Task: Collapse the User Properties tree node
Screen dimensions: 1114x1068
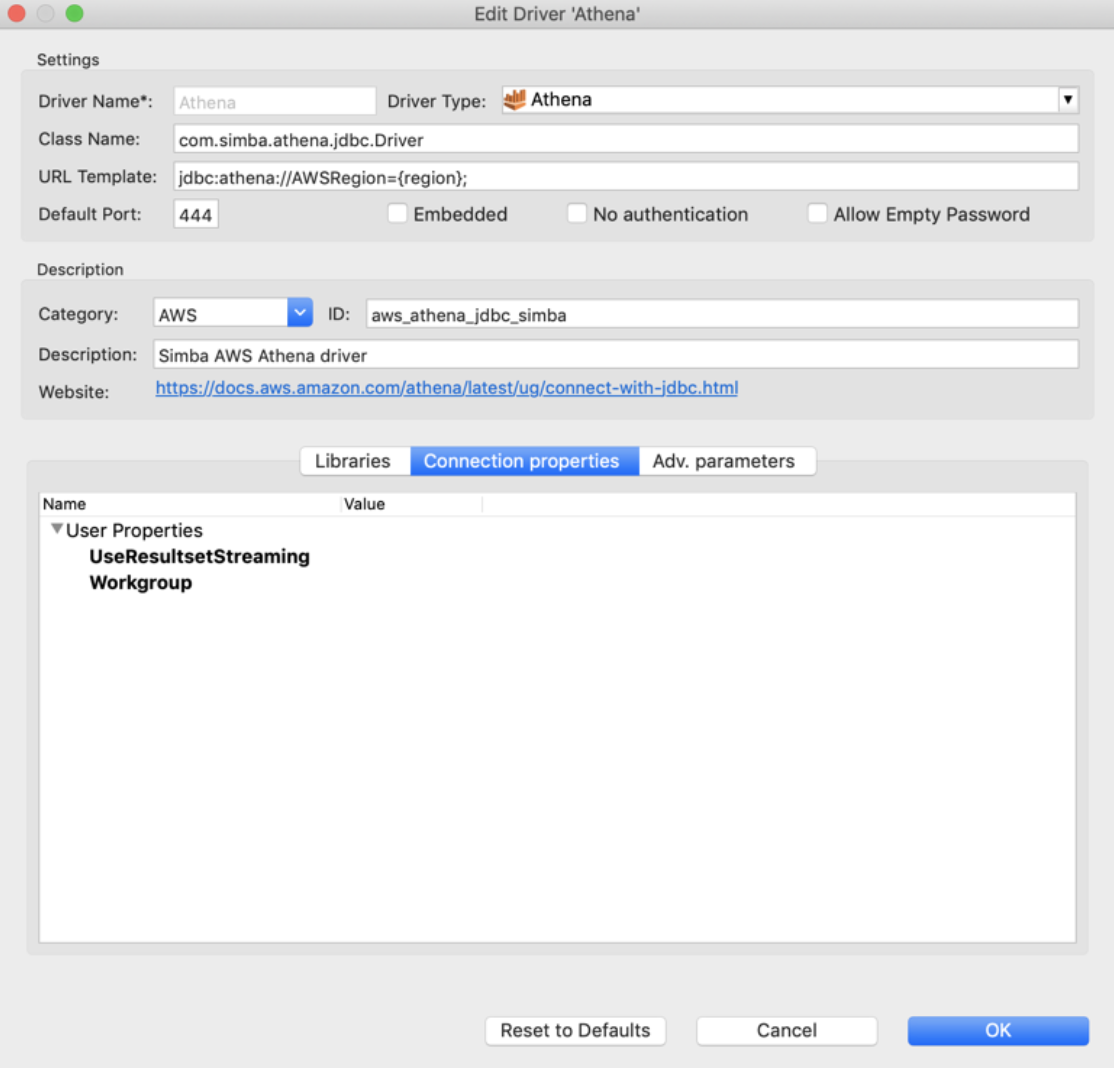Action: tap(57, 529)
